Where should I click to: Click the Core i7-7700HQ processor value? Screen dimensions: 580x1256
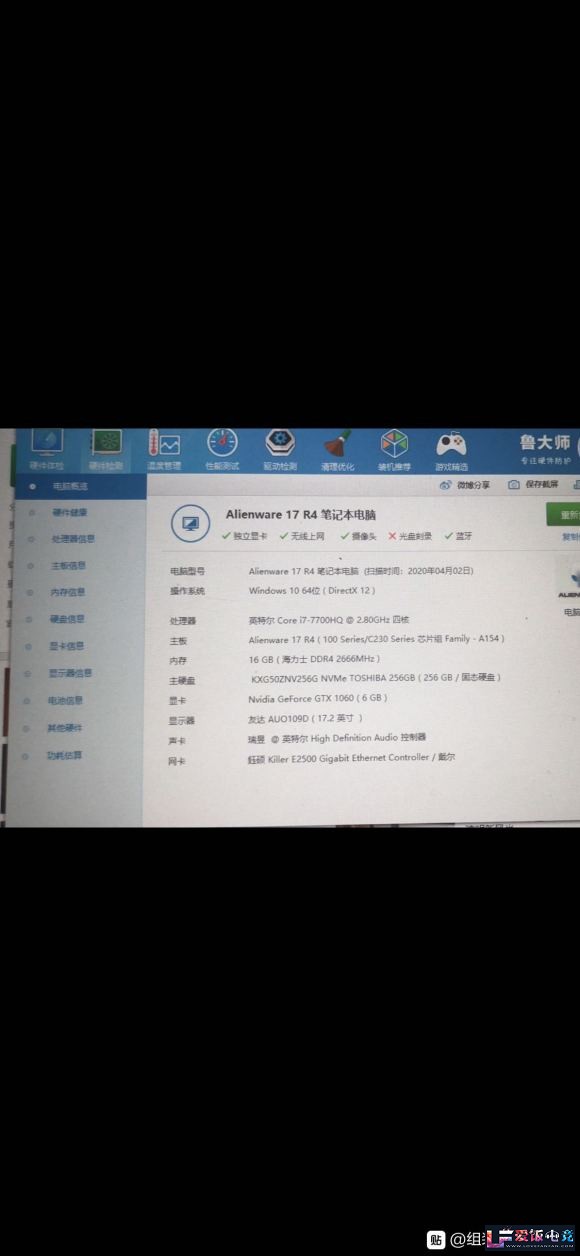pos(329,620)
